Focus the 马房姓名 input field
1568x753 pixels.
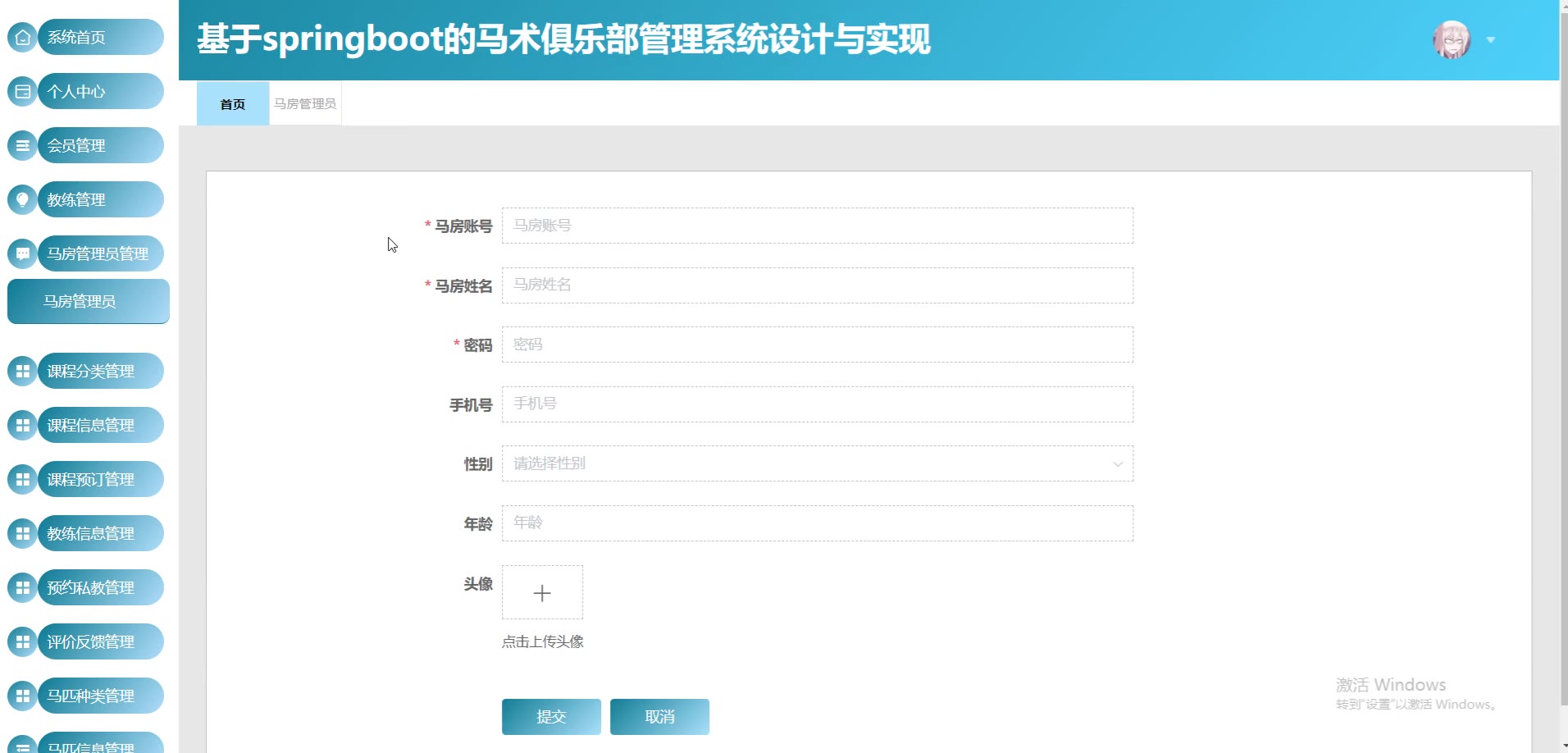point(818,285)
